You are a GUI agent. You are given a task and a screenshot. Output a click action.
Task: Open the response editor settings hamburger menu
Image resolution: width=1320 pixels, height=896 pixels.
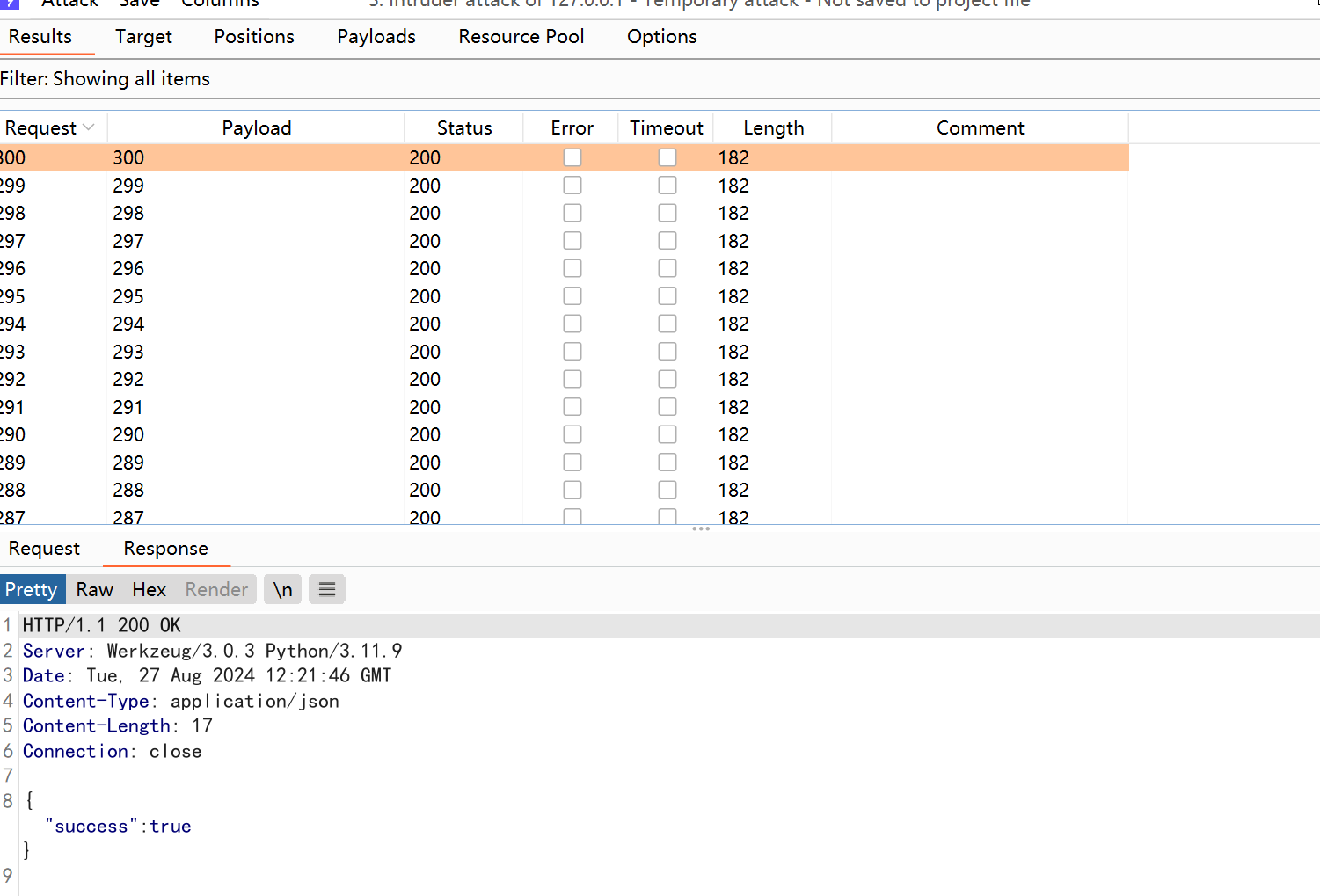pos(326,589)
